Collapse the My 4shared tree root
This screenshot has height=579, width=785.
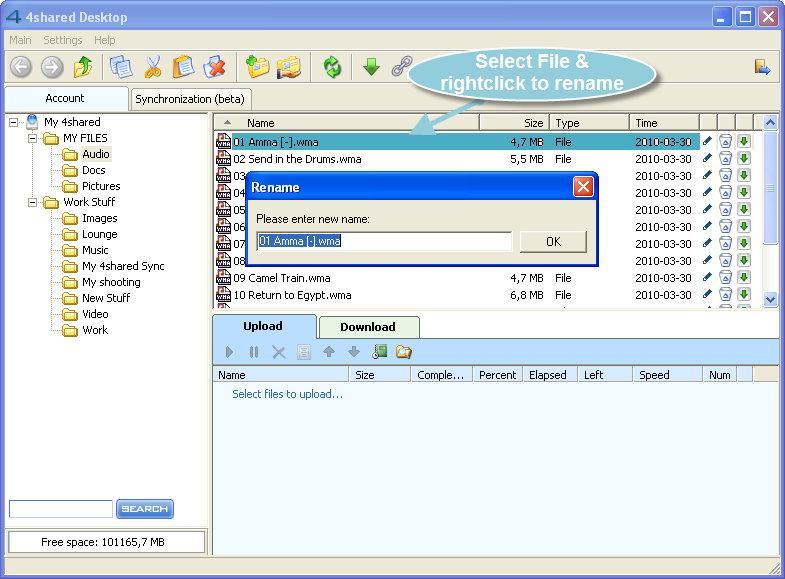tap(14, 122)
